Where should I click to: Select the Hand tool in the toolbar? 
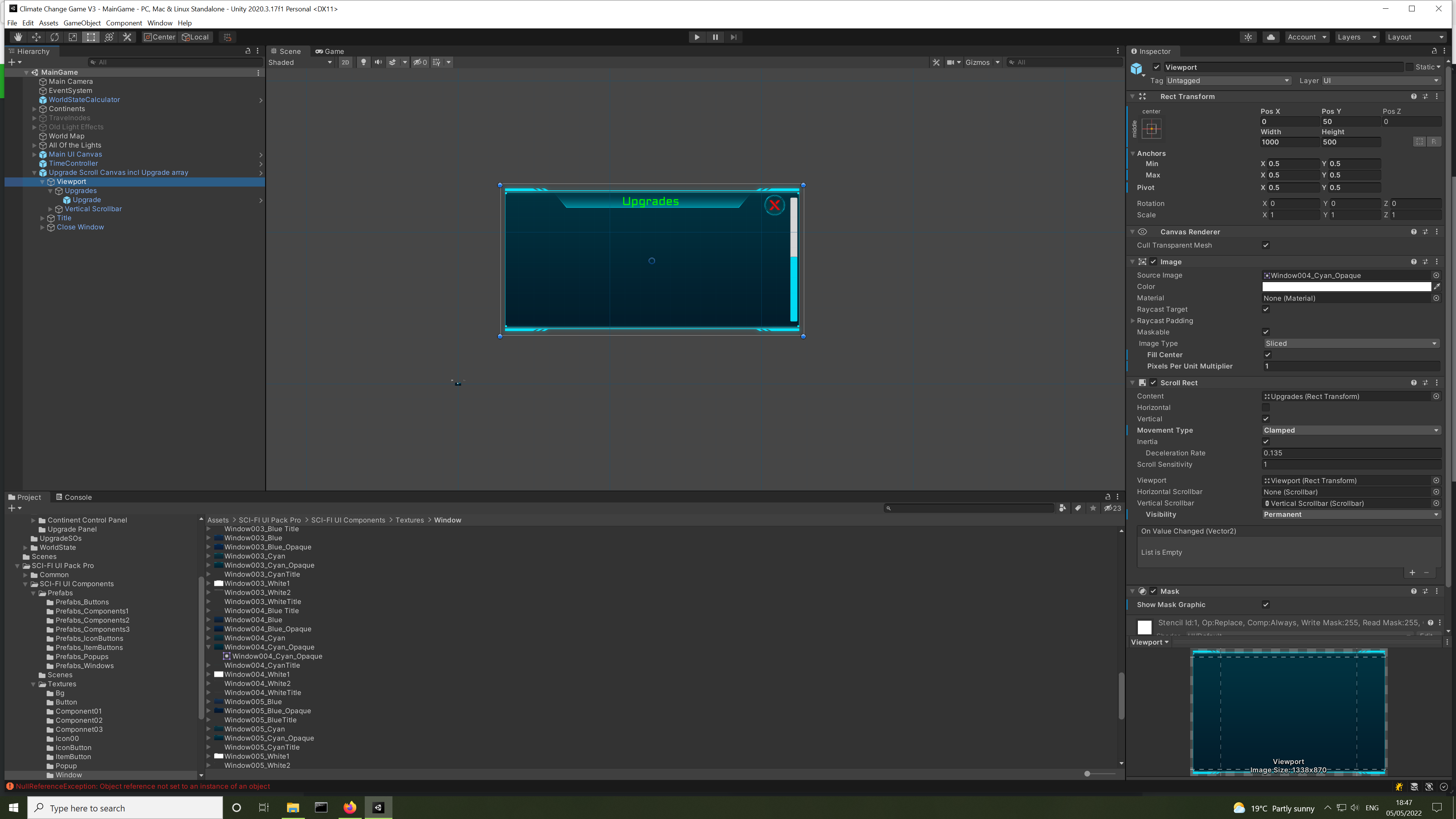click(17, 37)
